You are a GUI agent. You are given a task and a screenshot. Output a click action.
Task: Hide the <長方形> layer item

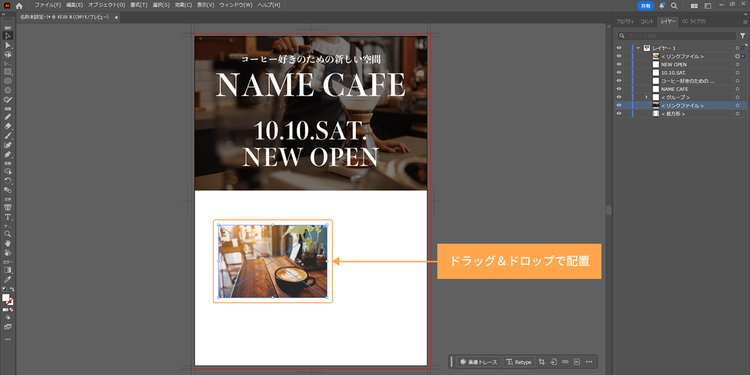(x=619, y=114)
